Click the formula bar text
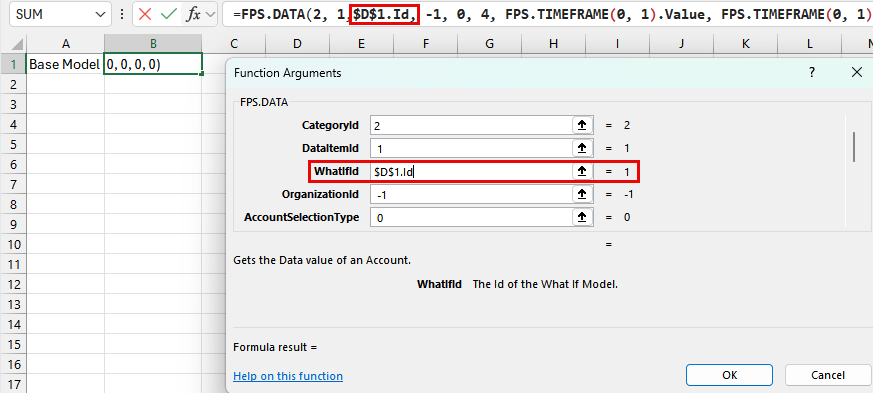The image size is (873, 393). coord(551,15)
